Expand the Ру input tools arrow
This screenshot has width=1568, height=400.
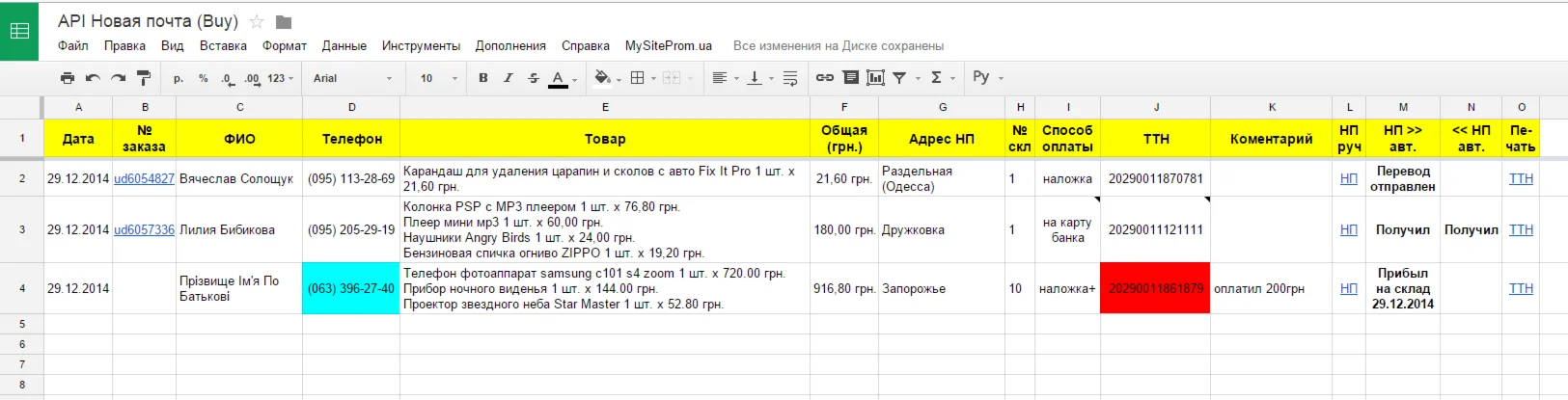(1001, 79)
